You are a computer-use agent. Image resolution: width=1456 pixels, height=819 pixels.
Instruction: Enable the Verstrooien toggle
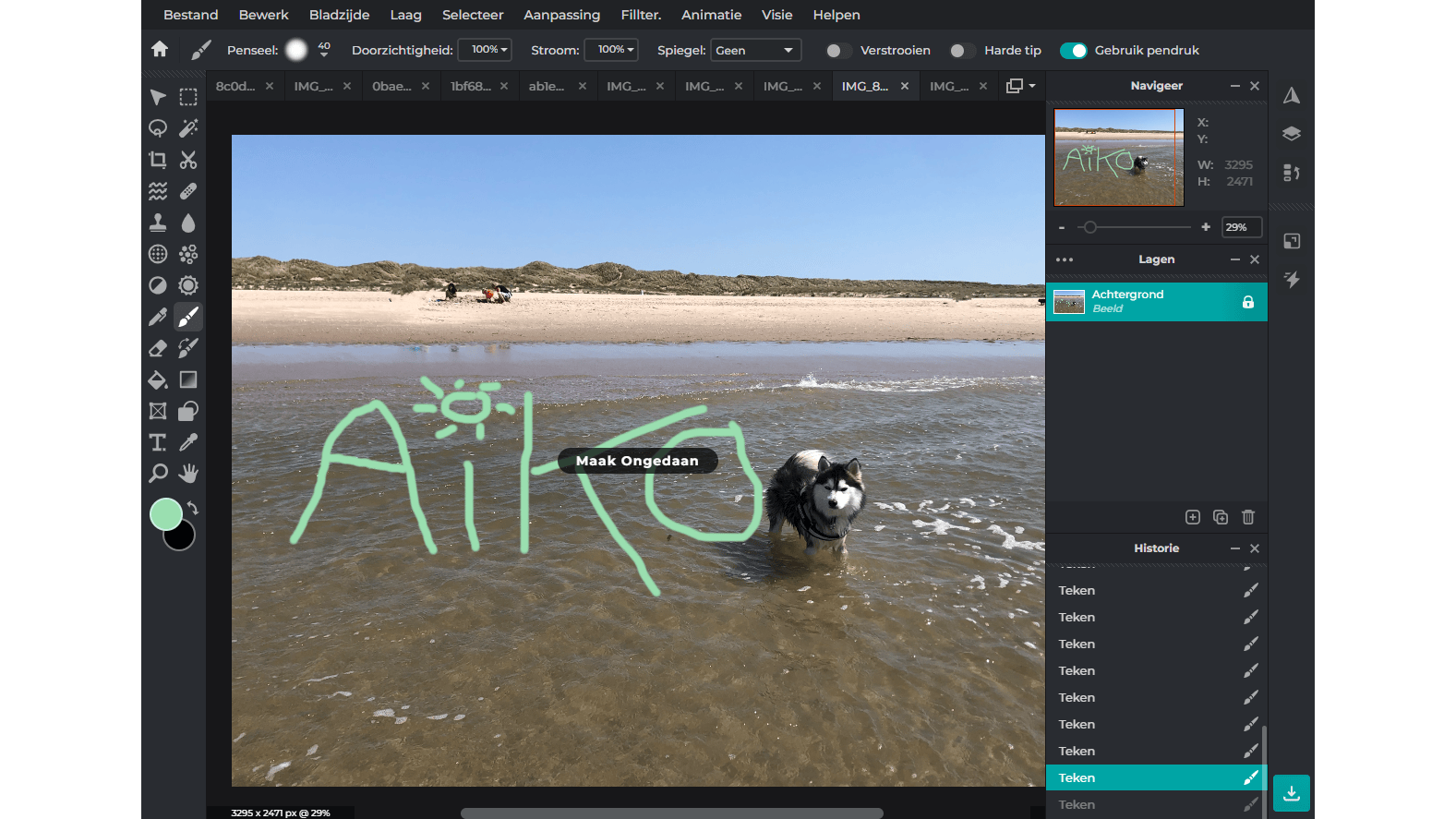click(x=839, y=51)
